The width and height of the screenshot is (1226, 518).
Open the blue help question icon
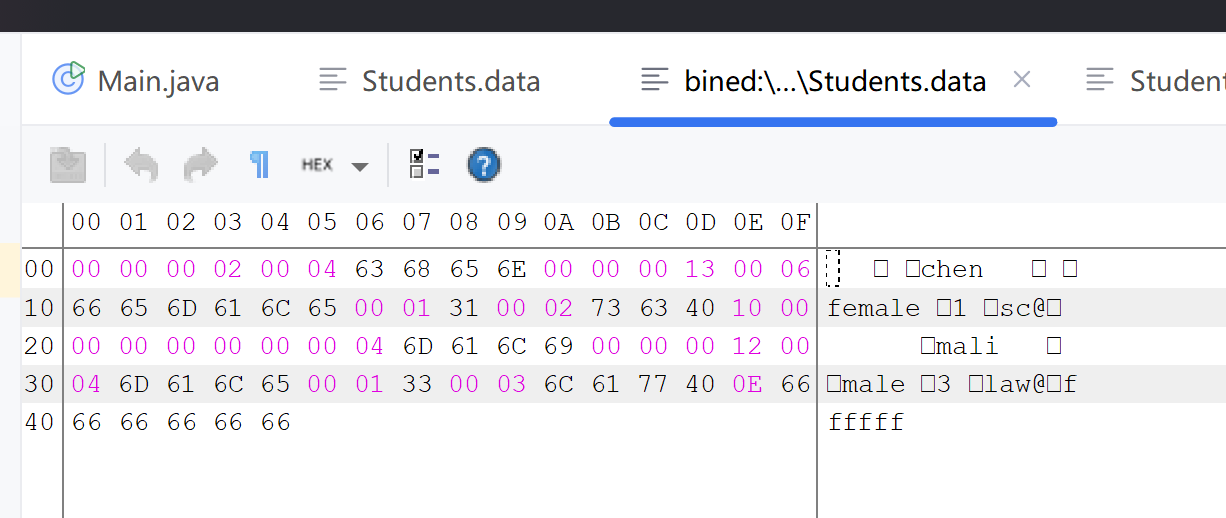[484, 165]
